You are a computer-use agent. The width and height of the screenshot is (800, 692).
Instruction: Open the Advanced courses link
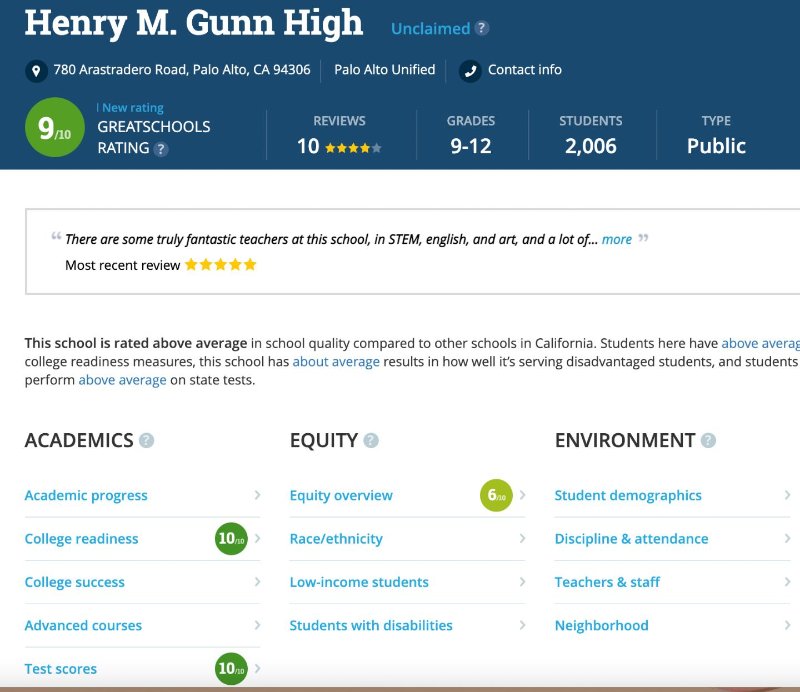(x=83, y=626)
